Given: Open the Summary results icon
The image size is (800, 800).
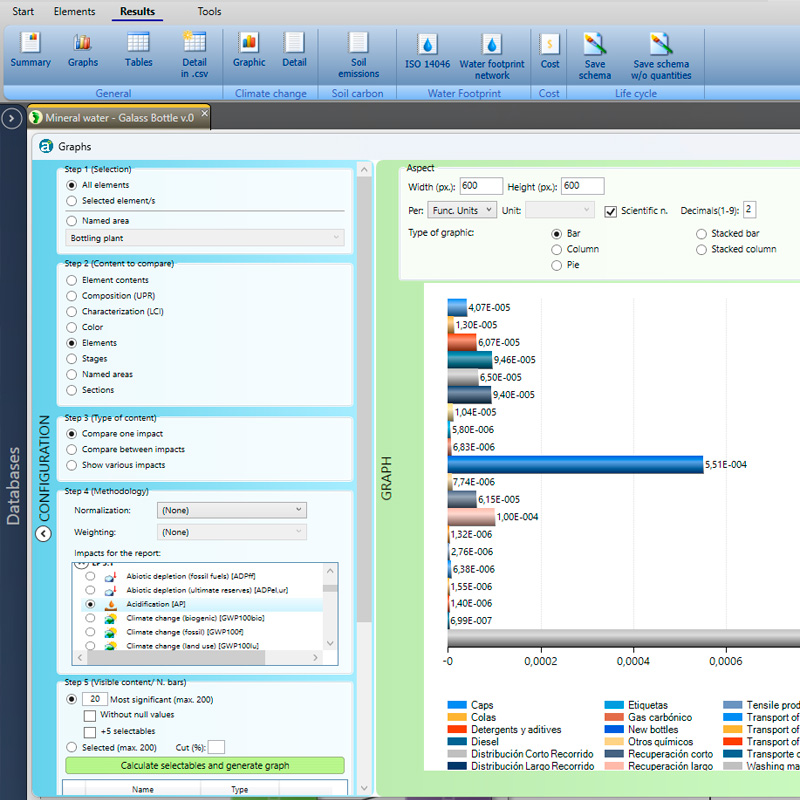Looking at the screenshot, I should tap(30, 50).
